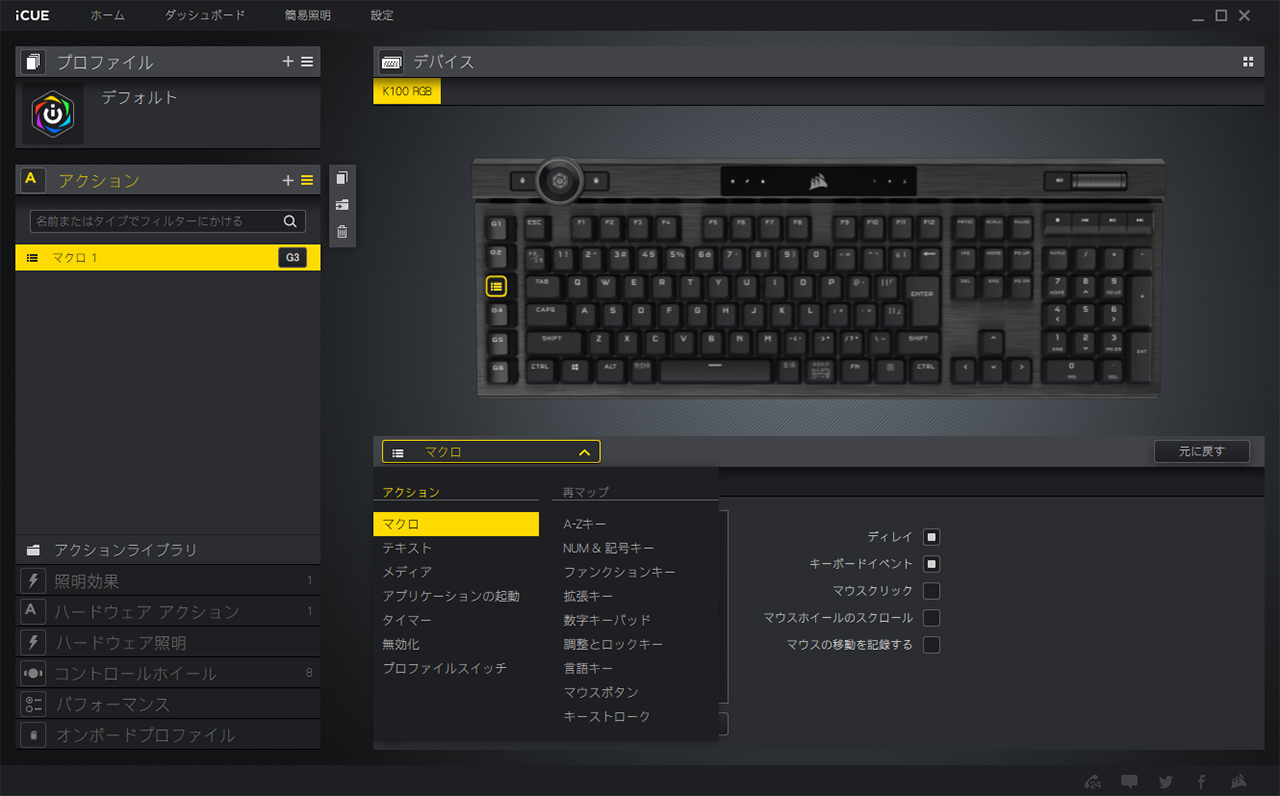The height and width of the screenshot is (796, 1280).
Task: Click the search magnifier in the action filter
Action: point(290,221)
